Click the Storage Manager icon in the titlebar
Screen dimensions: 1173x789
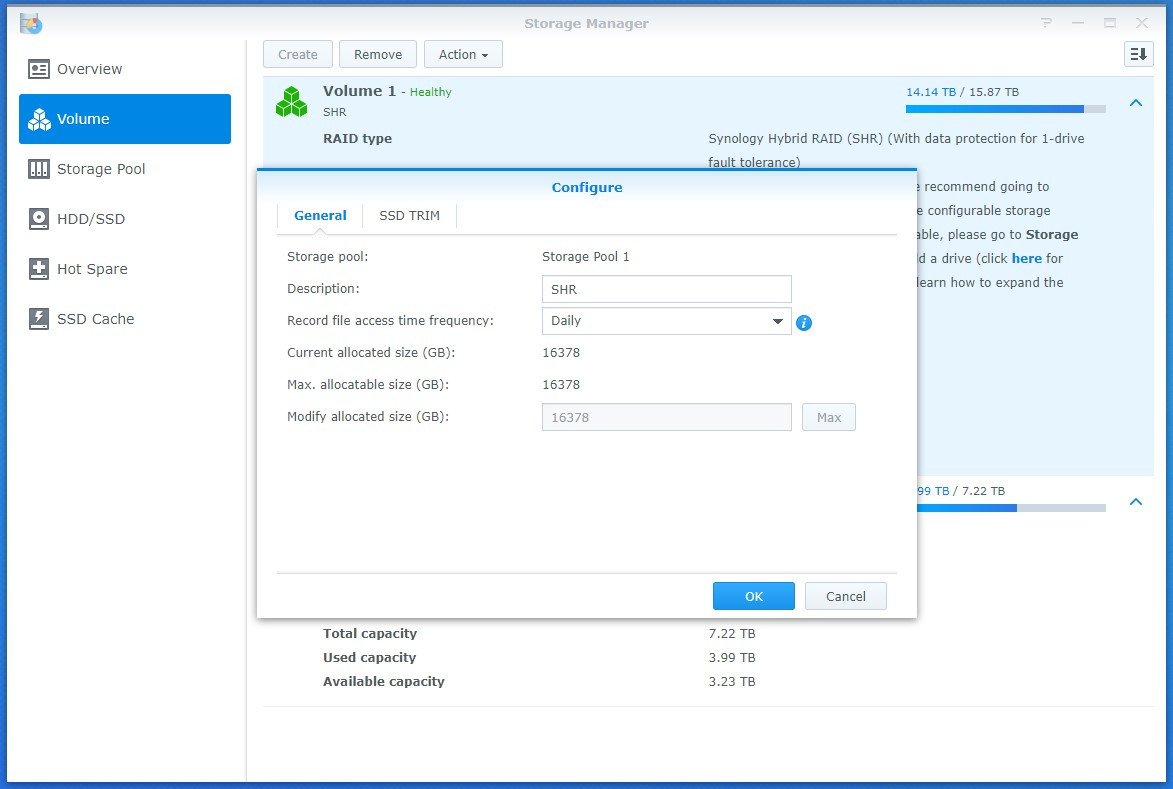[29, 23]
